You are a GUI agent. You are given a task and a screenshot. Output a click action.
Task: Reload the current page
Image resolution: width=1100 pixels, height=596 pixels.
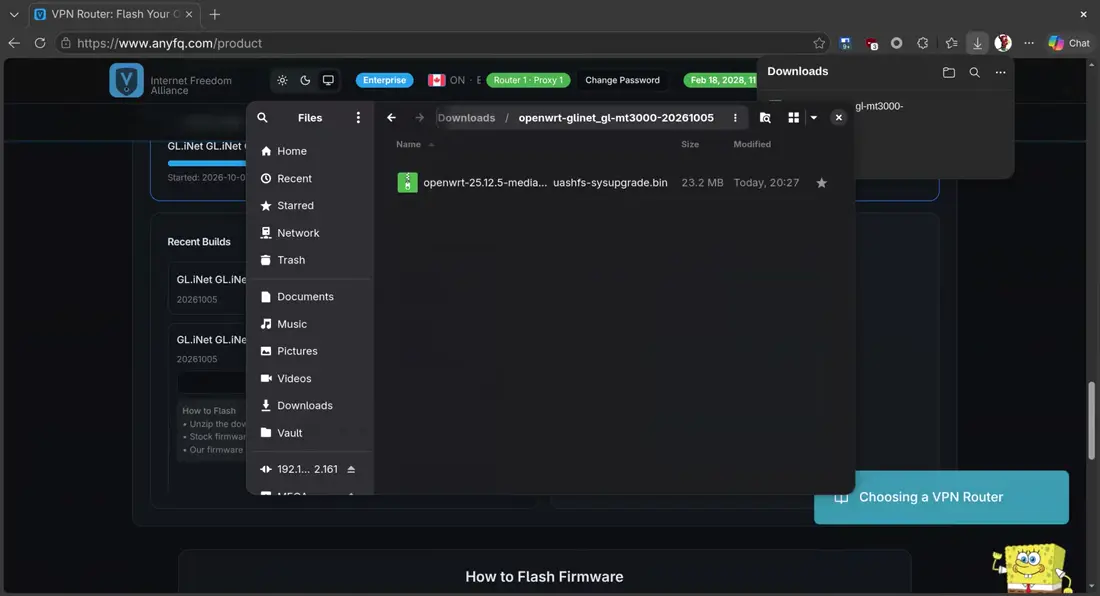tap(40, 43)
